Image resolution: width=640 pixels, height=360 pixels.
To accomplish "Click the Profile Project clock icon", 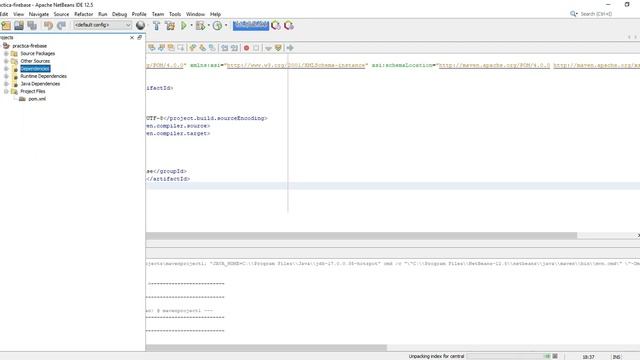I will (217, 25).
